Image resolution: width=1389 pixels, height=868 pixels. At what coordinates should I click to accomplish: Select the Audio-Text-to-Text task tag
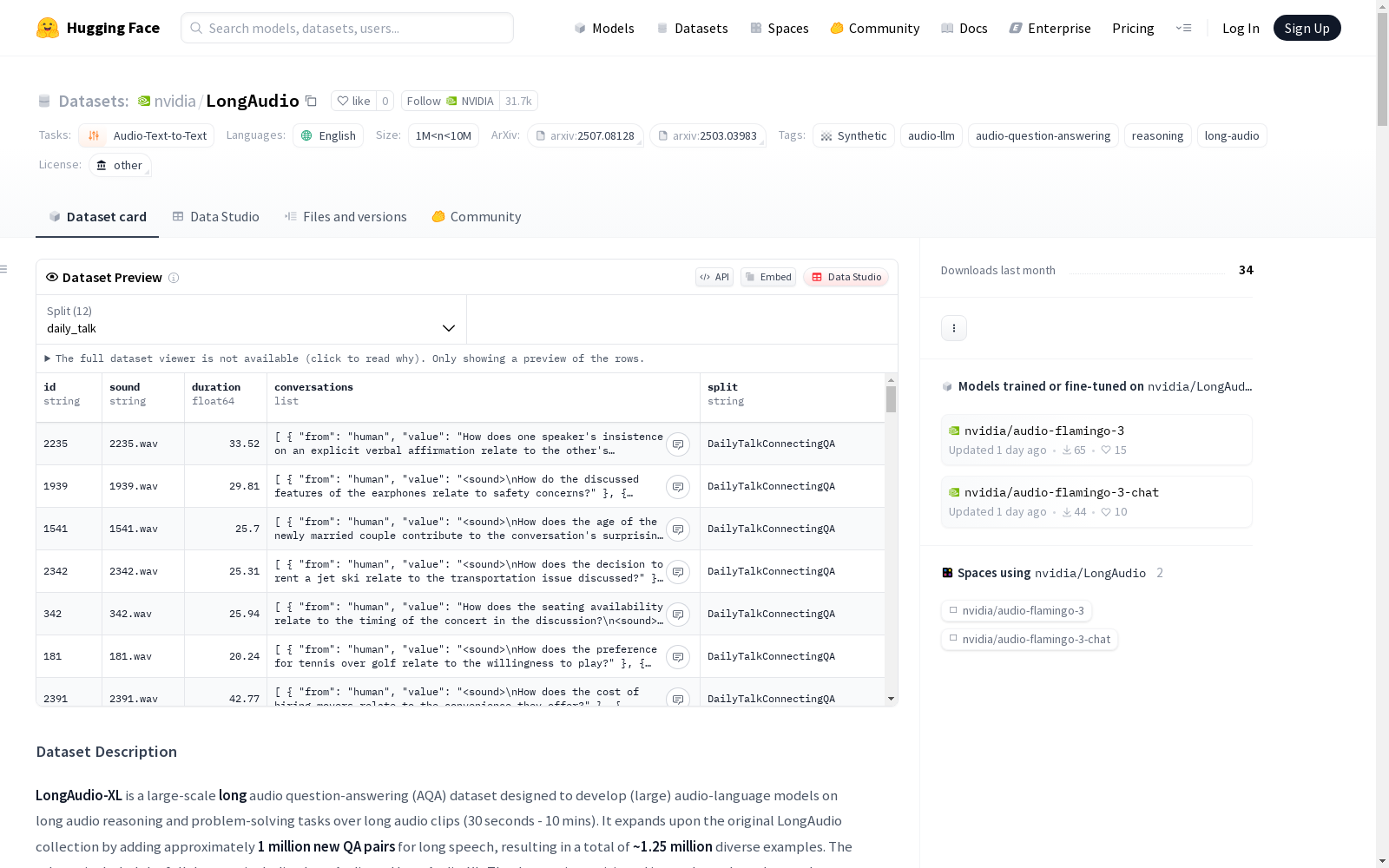point(147,135)
